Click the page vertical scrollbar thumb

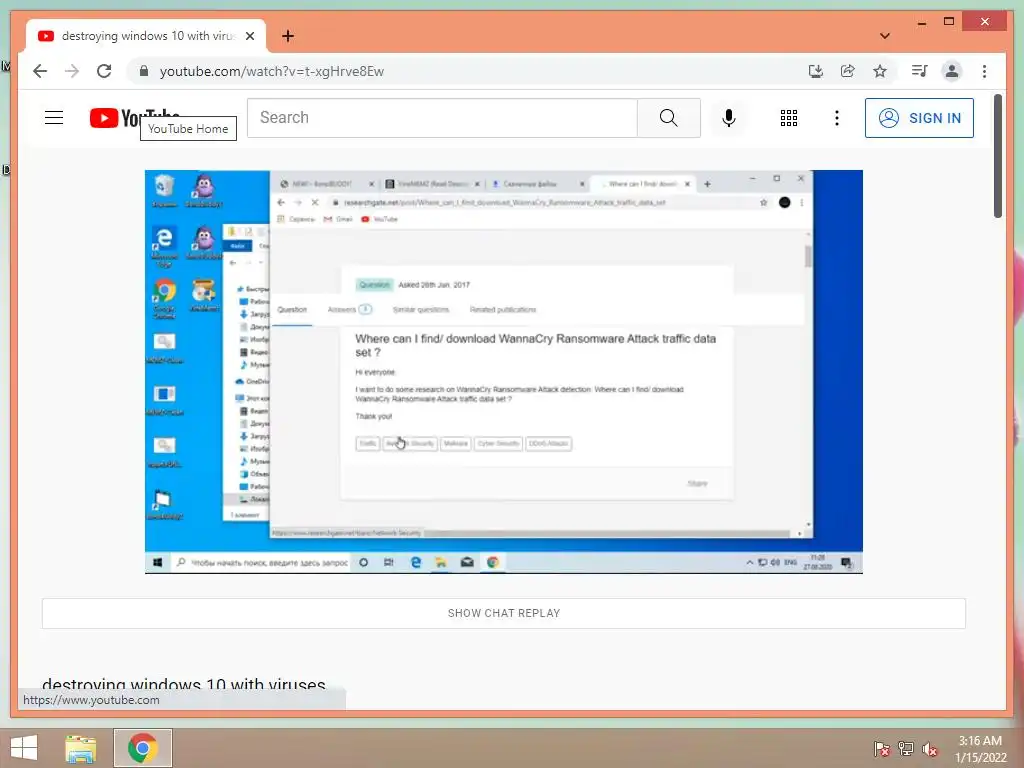click(998, 155)
